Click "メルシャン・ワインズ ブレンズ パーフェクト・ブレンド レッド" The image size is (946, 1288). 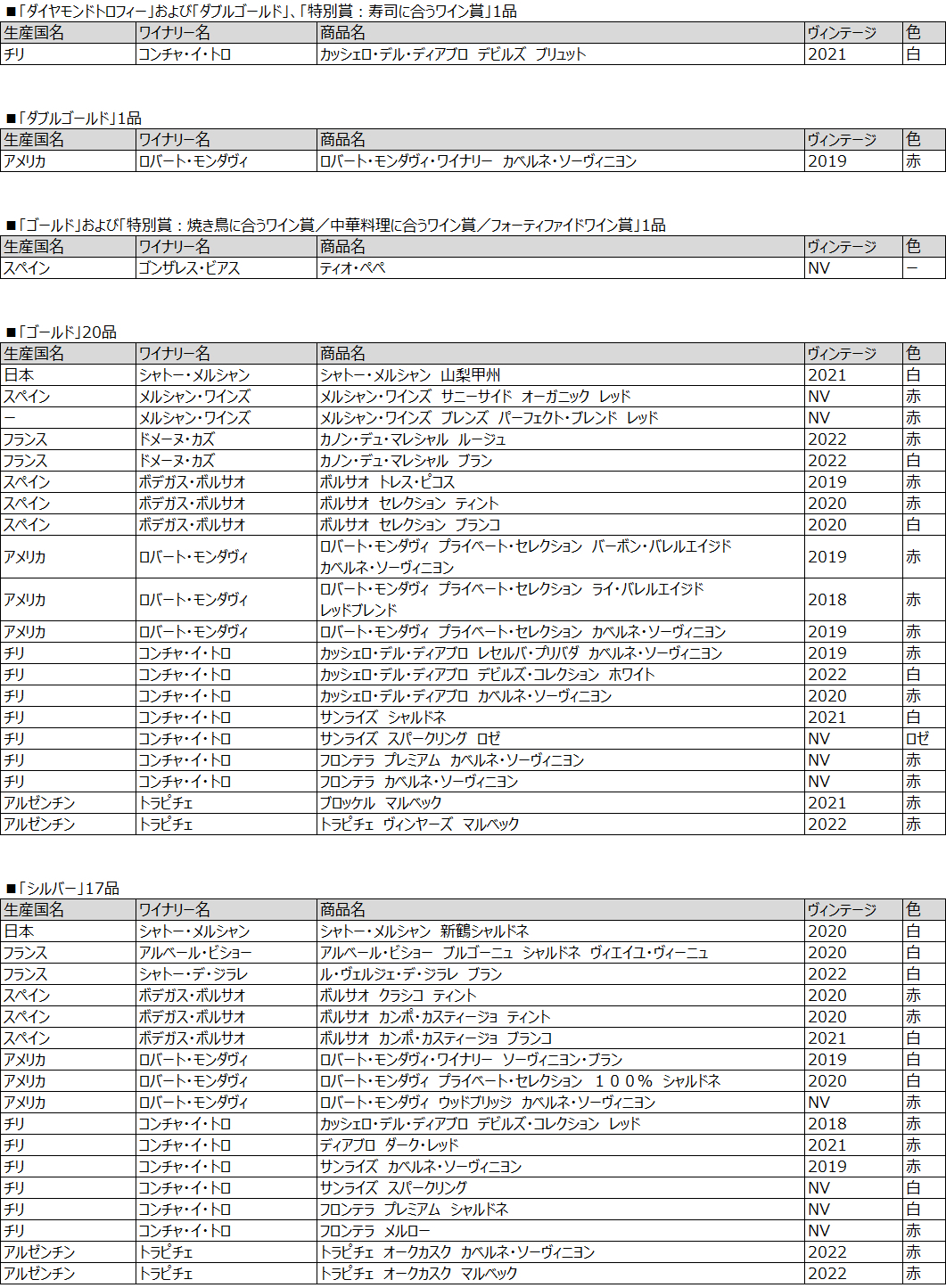[489, 418]
